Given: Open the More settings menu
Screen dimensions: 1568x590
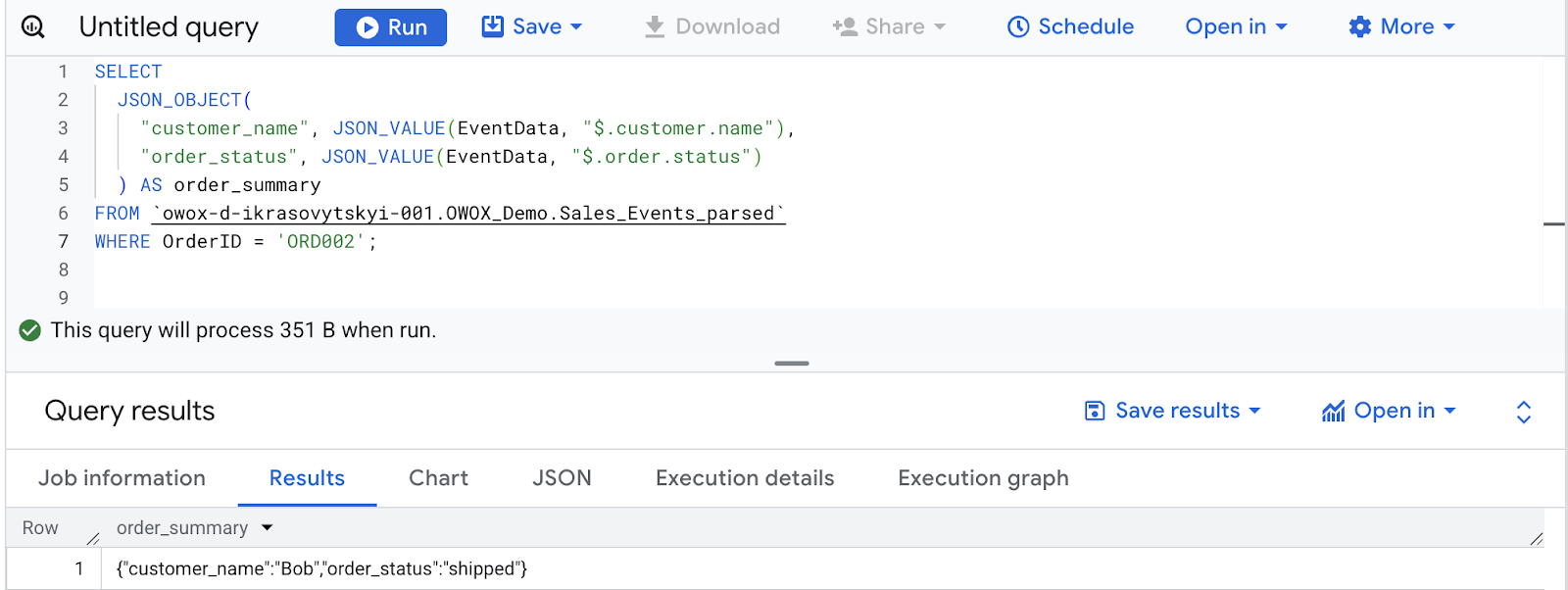Looking at the screenshot, I should tap(1401, 26).
